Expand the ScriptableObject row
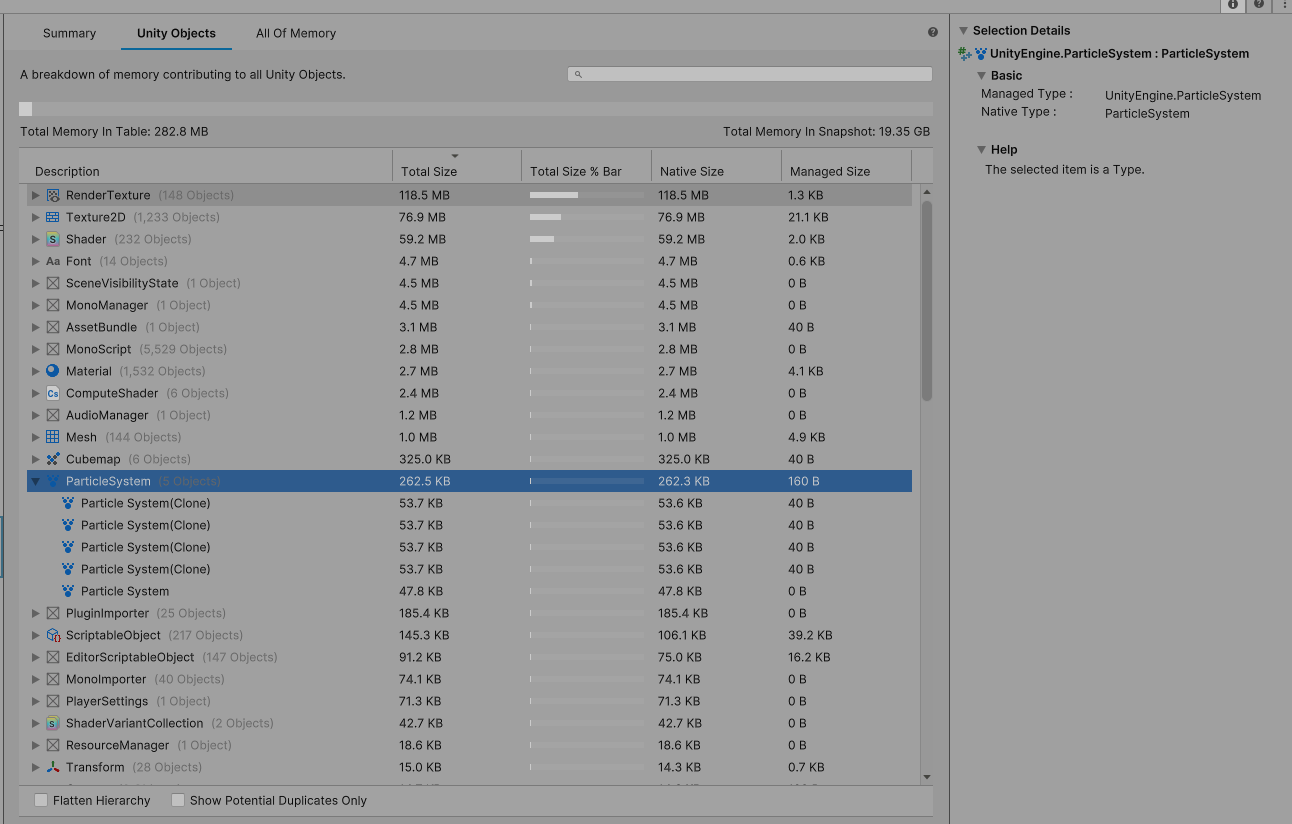Viewport: 1292px width, 824px height. [36, 635]
